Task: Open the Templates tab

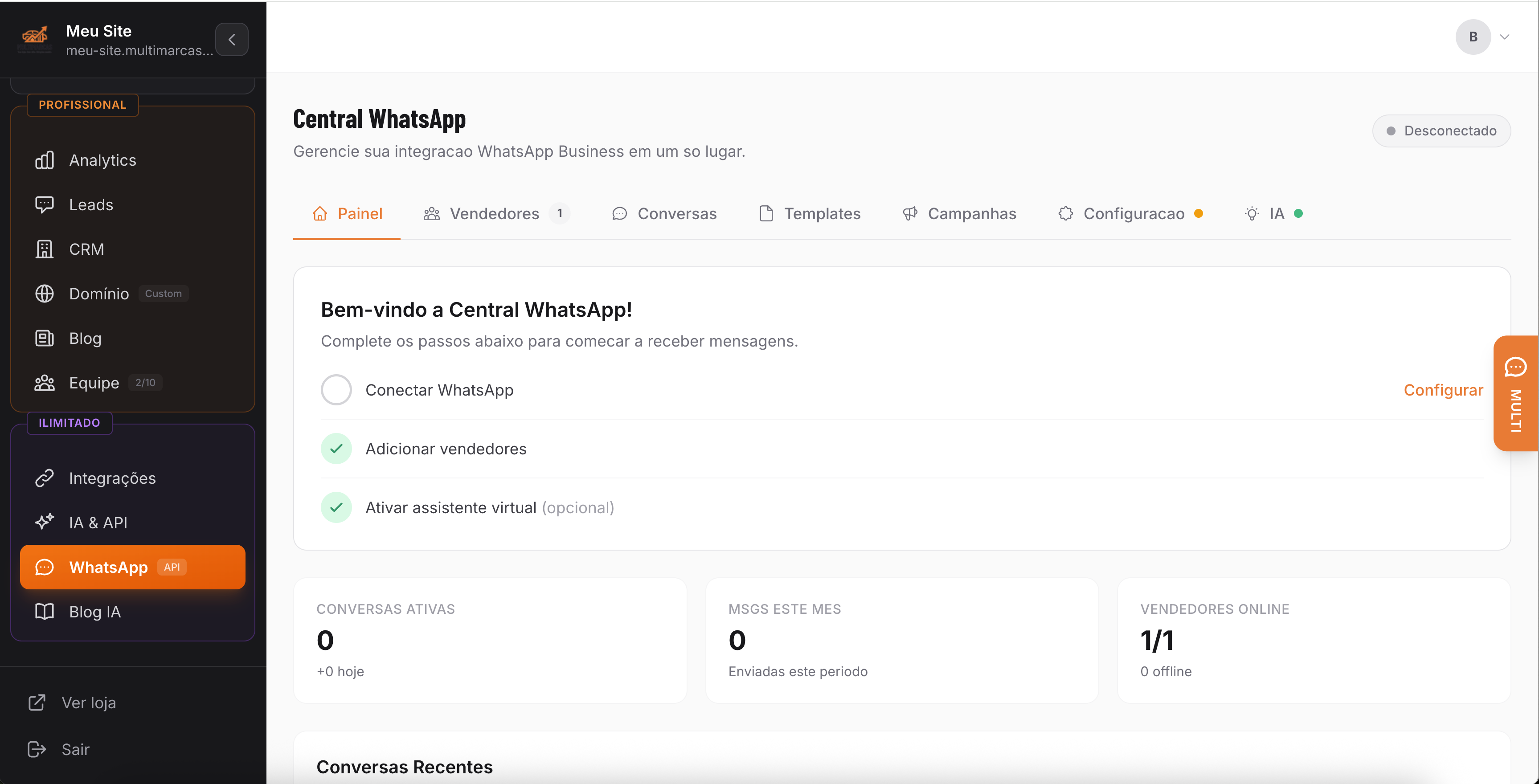Action: pyautogui.click(x=810, y=214)
